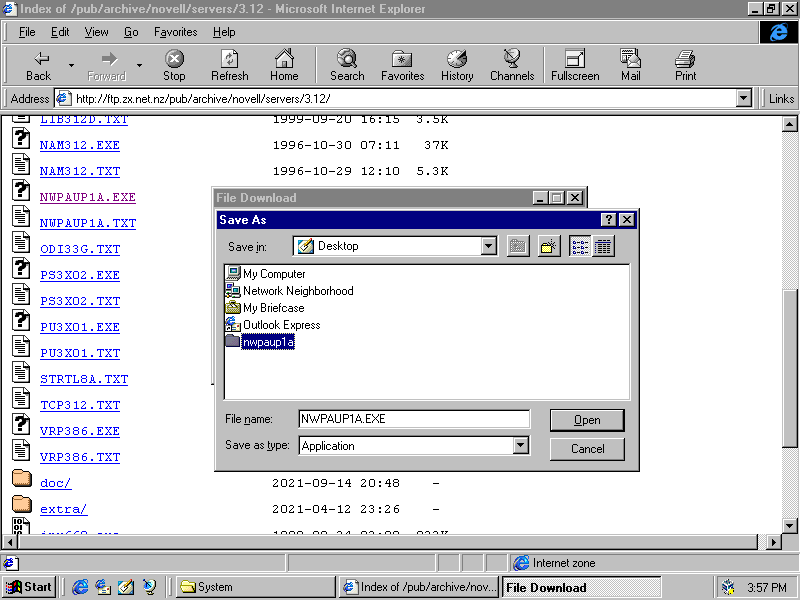
Task: Click the help question mark in Save As
Action: point(608,220)
